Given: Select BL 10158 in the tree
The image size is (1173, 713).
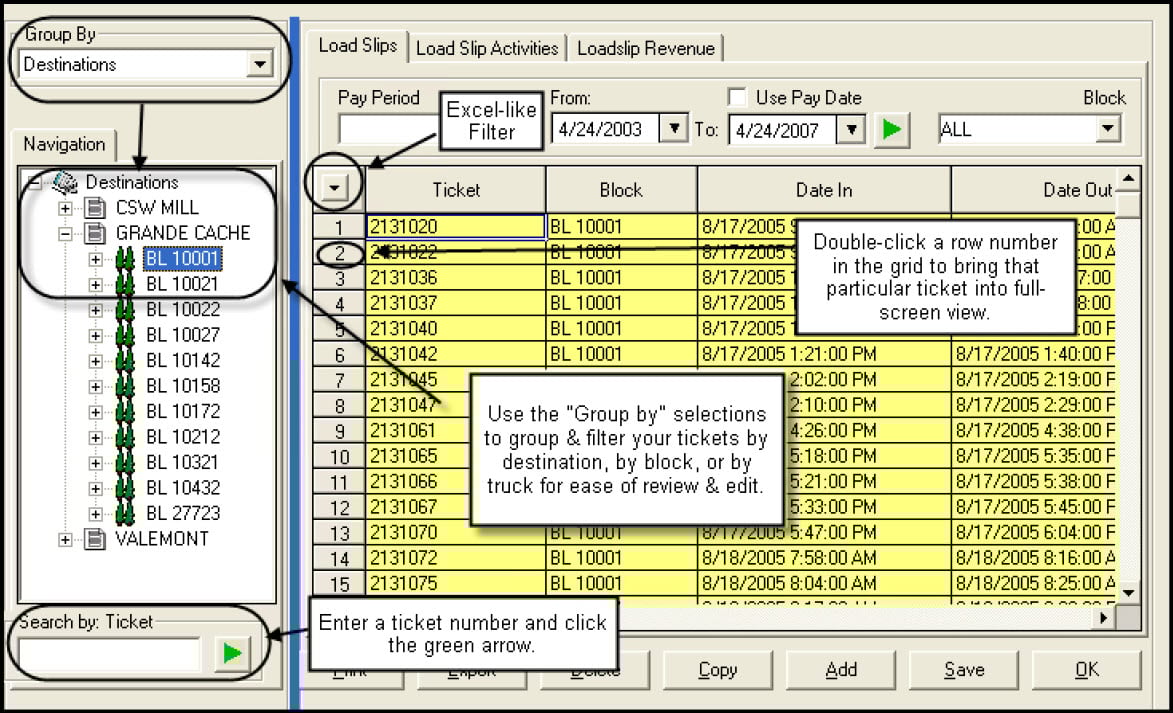Looking at the screenshot, I should click(x=183, y=386).
